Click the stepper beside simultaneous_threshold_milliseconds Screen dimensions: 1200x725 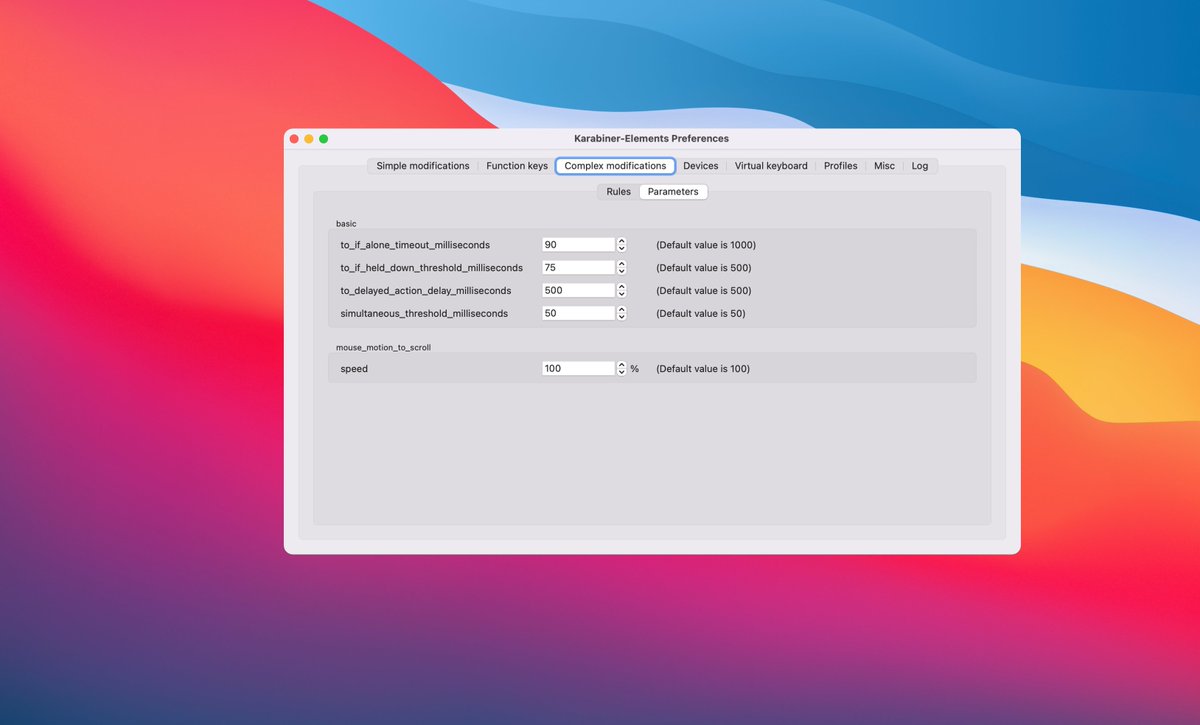(622, 314)
